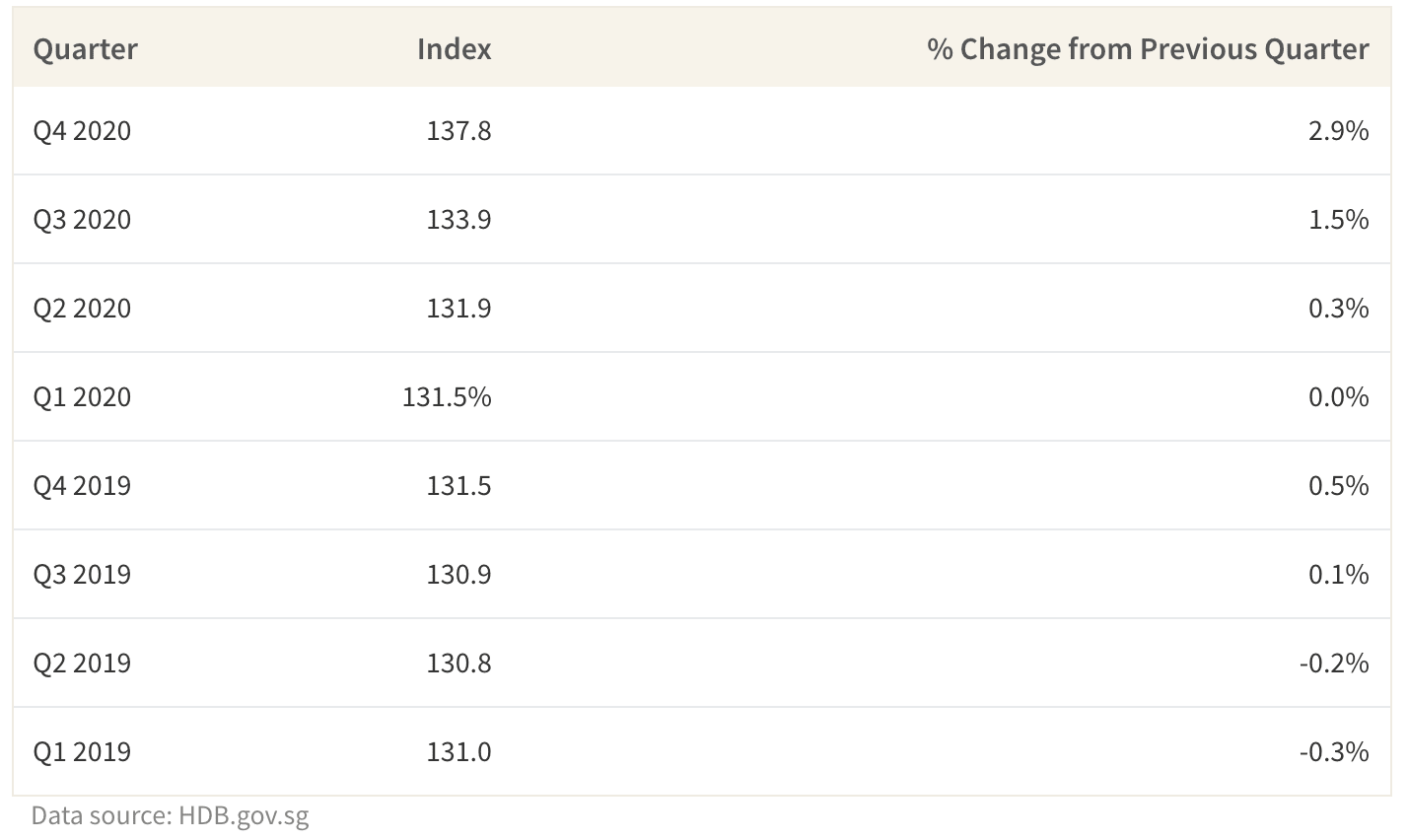
Task: Click the 130.9 index value
Action: (x=458, y=575)
